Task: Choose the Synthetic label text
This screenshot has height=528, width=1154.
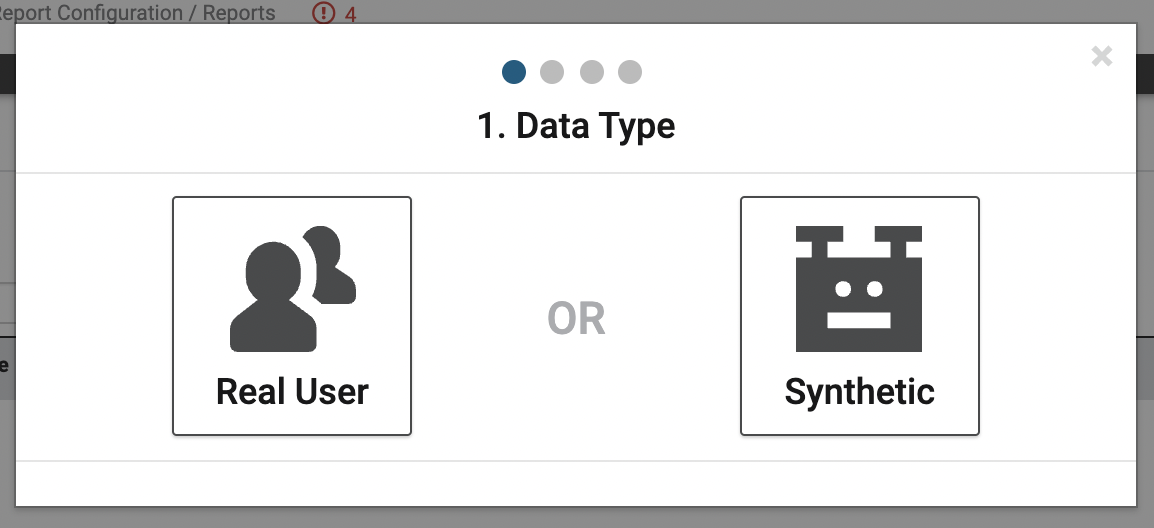Action: [860, 392]
